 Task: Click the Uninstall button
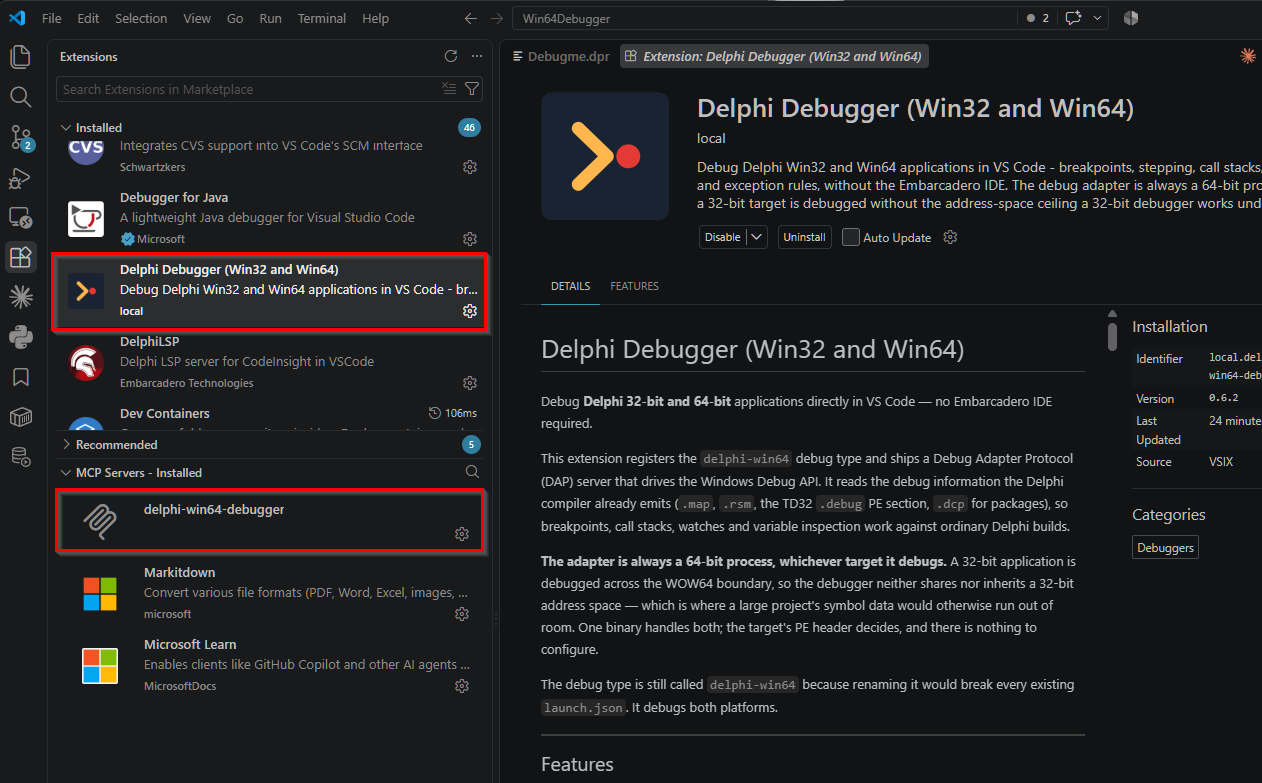pos(804,237)
